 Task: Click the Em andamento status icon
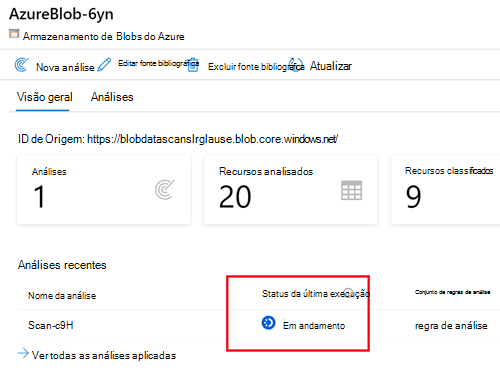268,323
